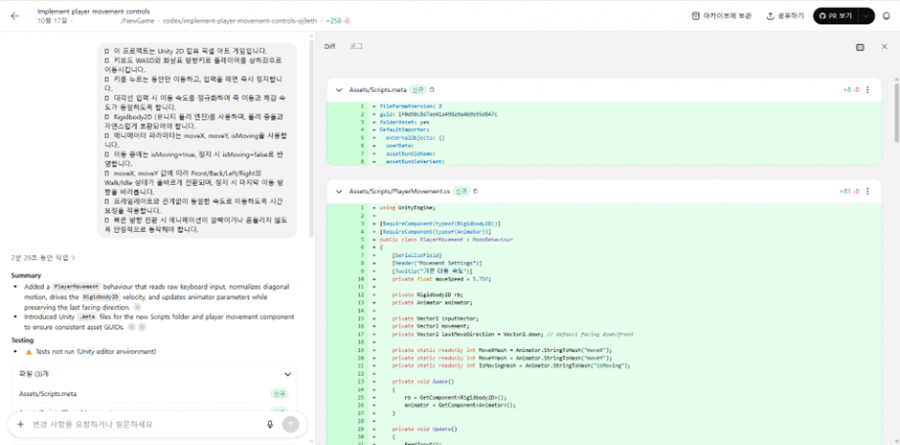Screen dimensions: 900x445
Task: Click the notification bell icon
Action: [886, 16]
